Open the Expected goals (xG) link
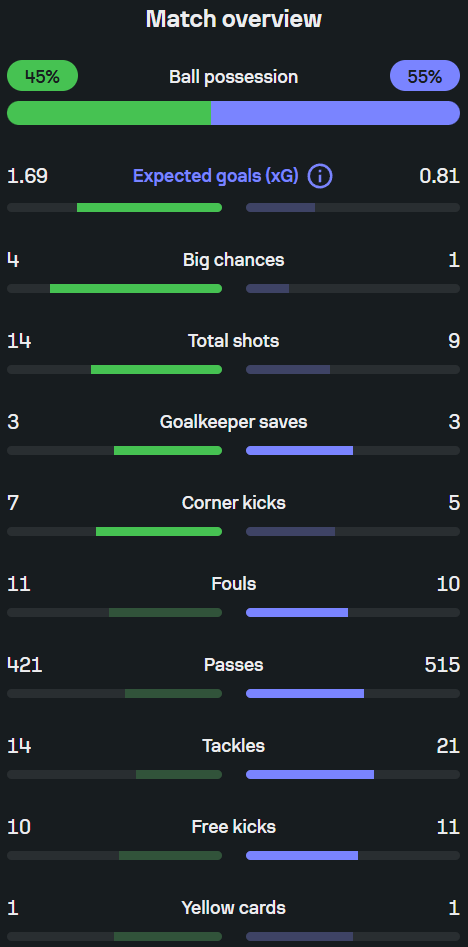The height and width of the screenshot is (947, 468). [x=216, y=176]
